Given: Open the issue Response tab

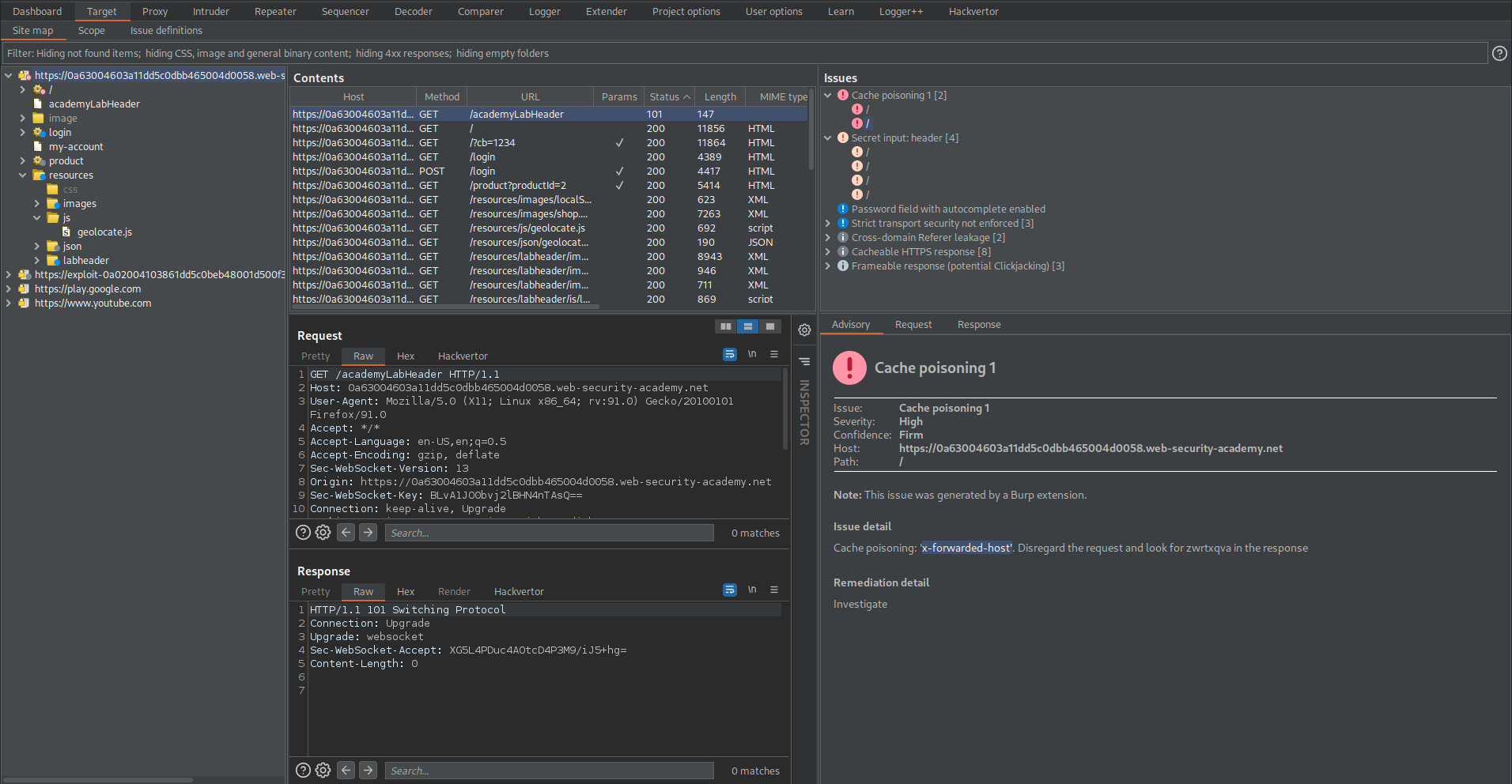Looking at the screenshot, I should point(979,325).
